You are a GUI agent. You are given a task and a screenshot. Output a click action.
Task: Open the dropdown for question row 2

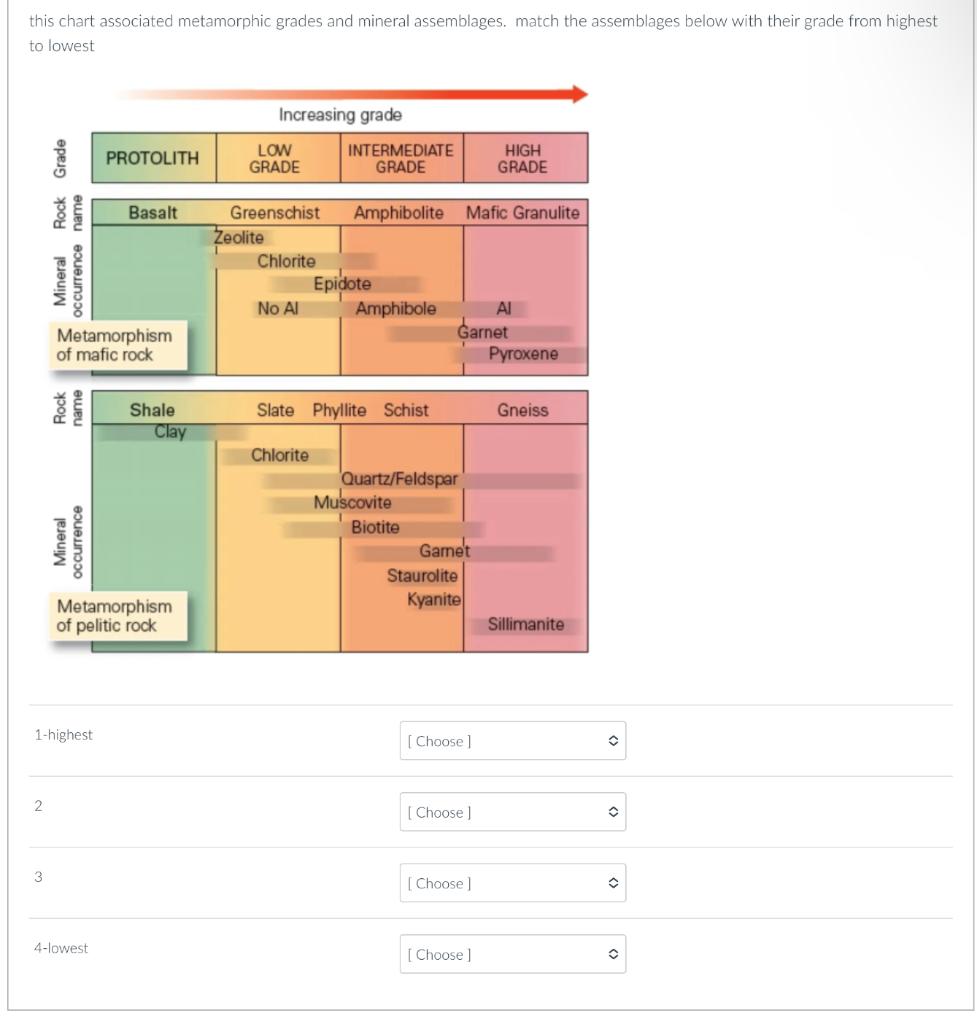pyautogui.click(x=512, y=811)
